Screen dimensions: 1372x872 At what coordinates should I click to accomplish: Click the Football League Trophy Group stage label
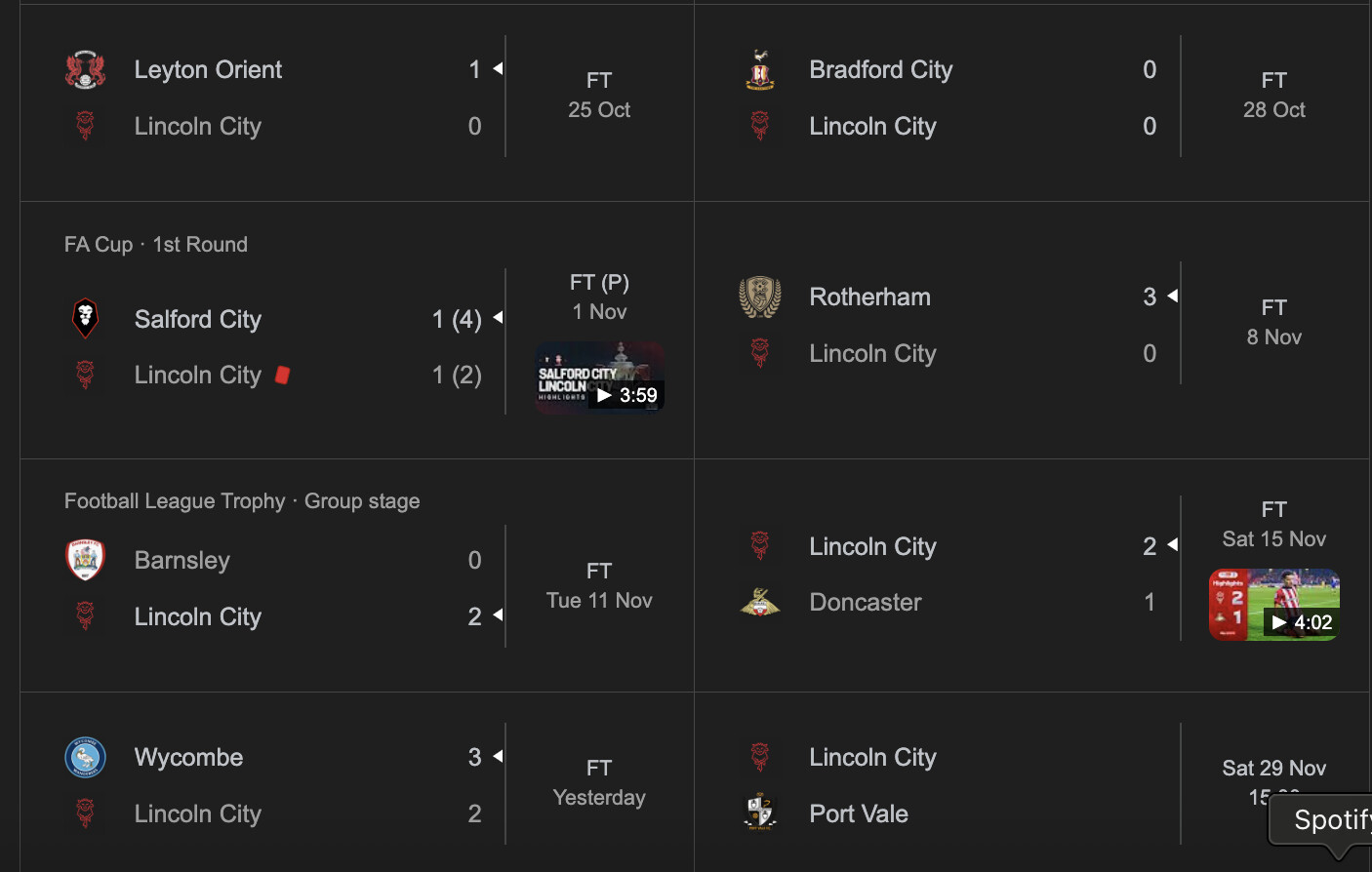click(x=242, y=501)
